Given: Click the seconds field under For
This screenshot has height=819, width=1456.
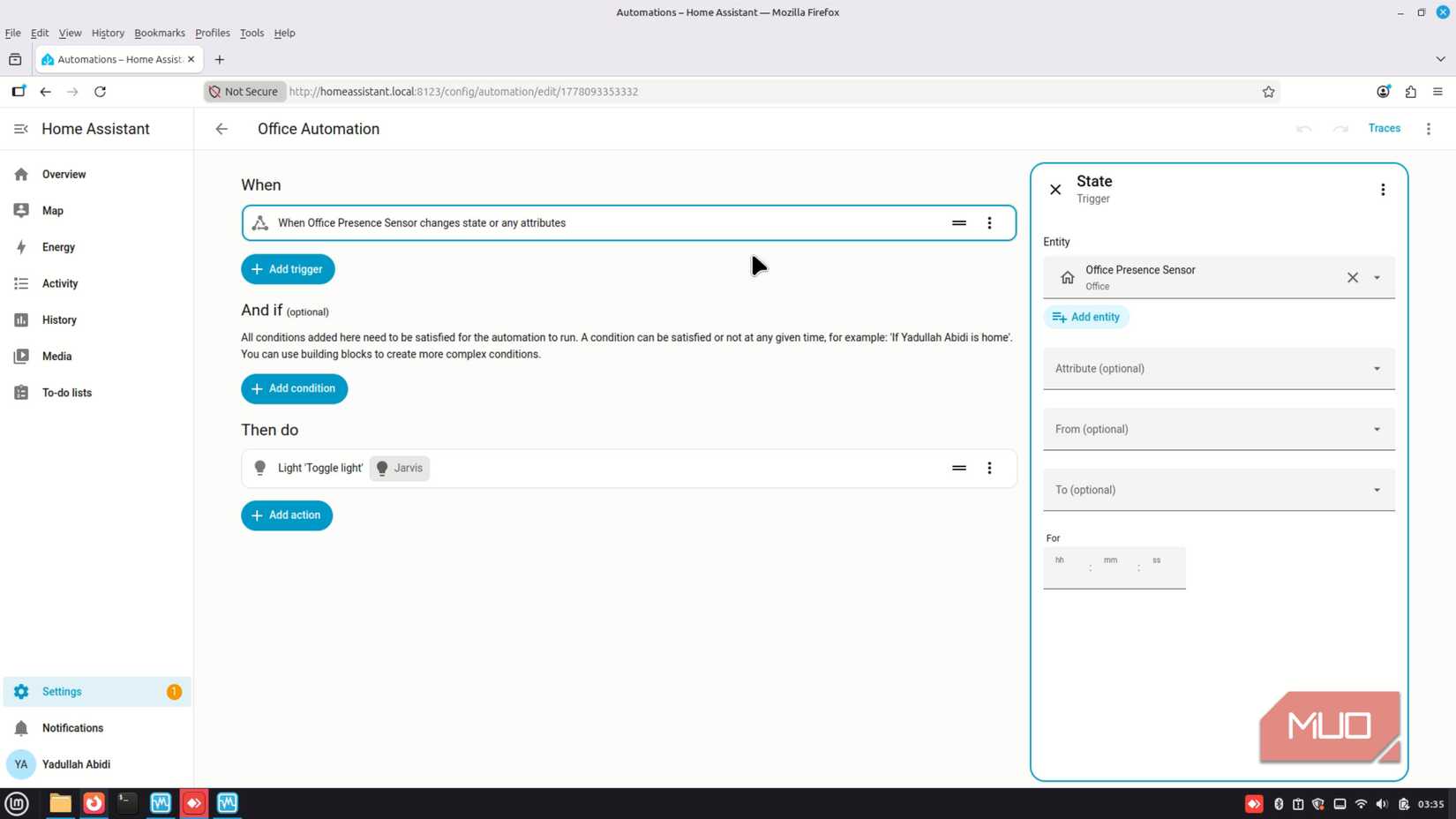Looking at the screenshot, I should point(1163,568).
